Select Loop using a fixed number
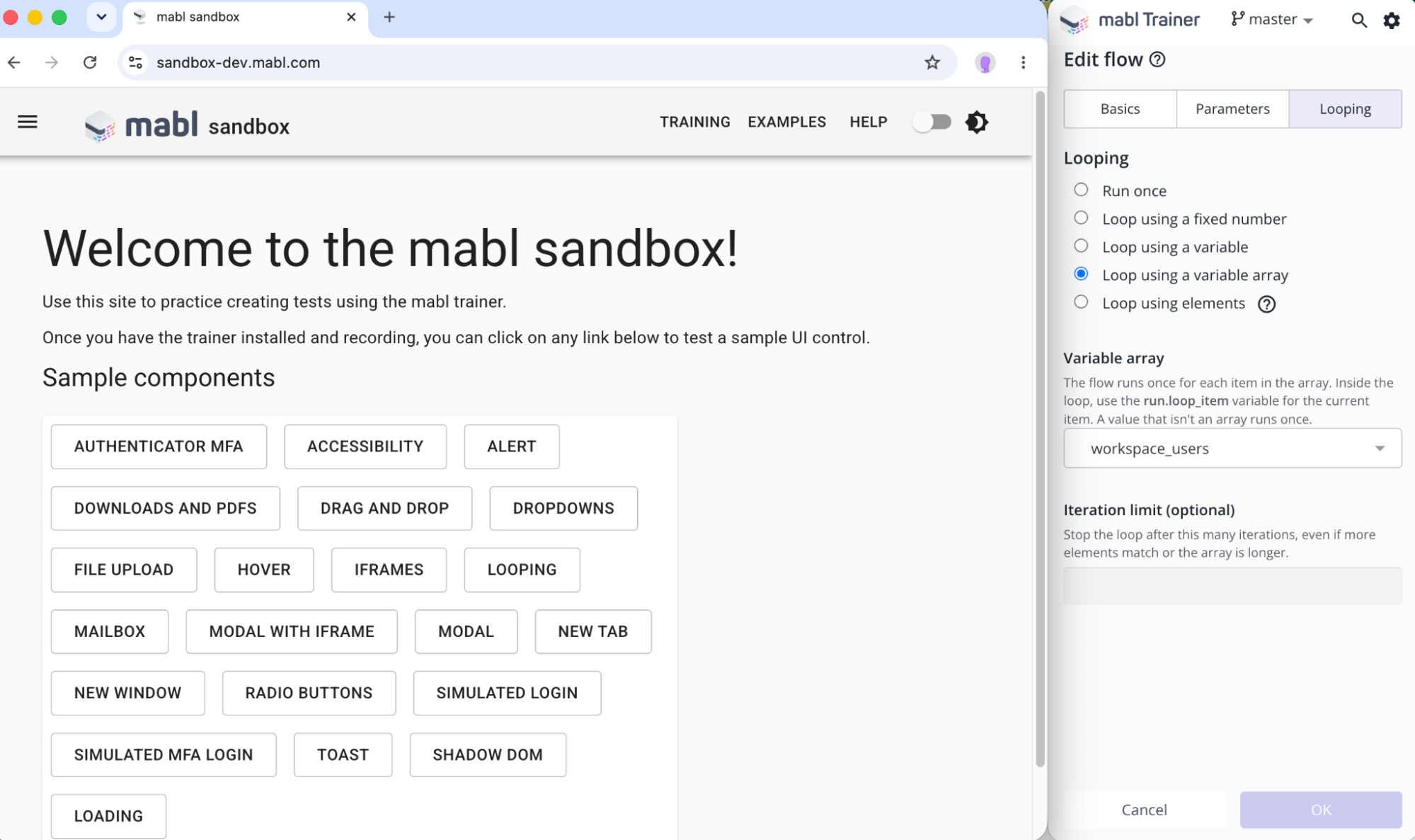Viewport: 1415px width, 840px height. (1081, 218)
